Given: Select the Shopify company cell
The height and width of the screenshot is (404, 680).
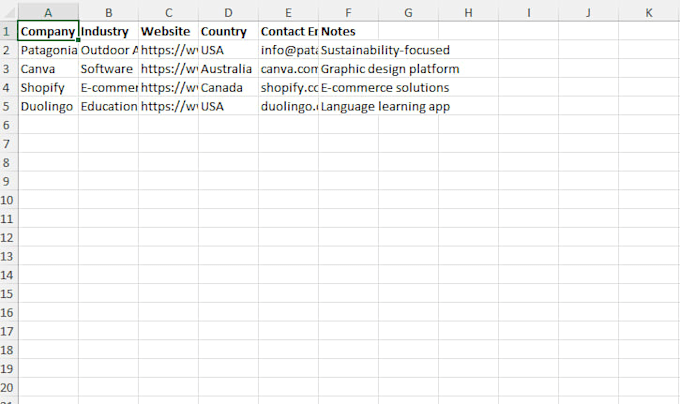Looking at the screenshot, I should click(x=48, y=87).
